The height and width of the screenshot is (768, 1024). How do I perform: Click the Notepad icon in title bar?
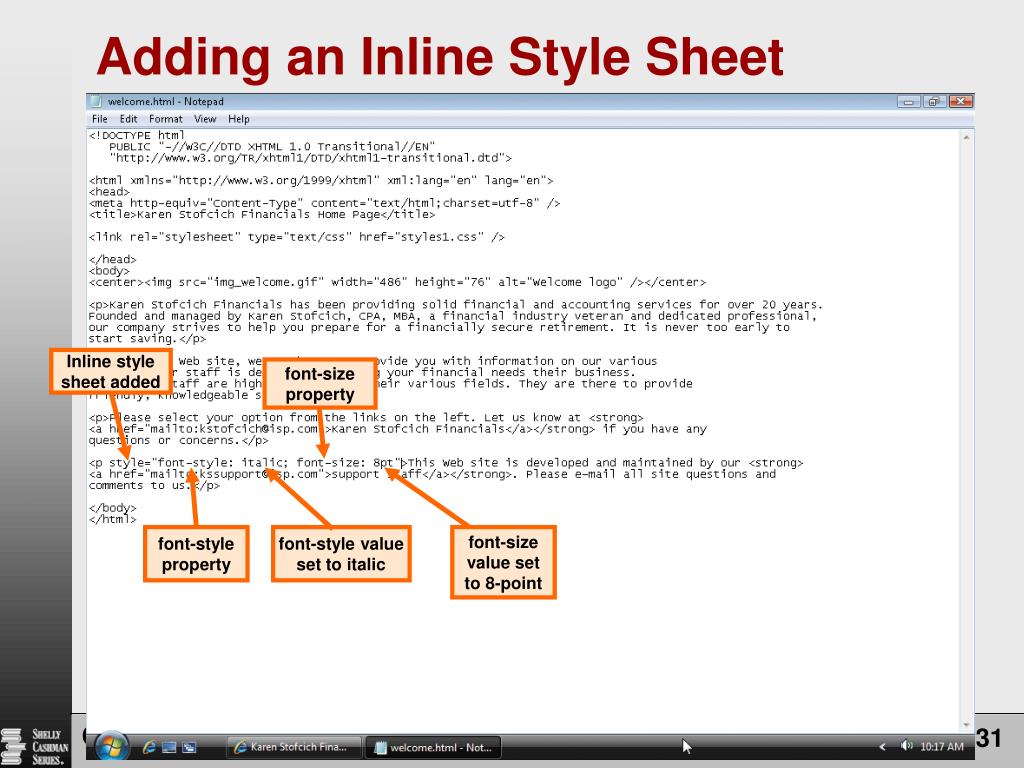tap(96, 101)
